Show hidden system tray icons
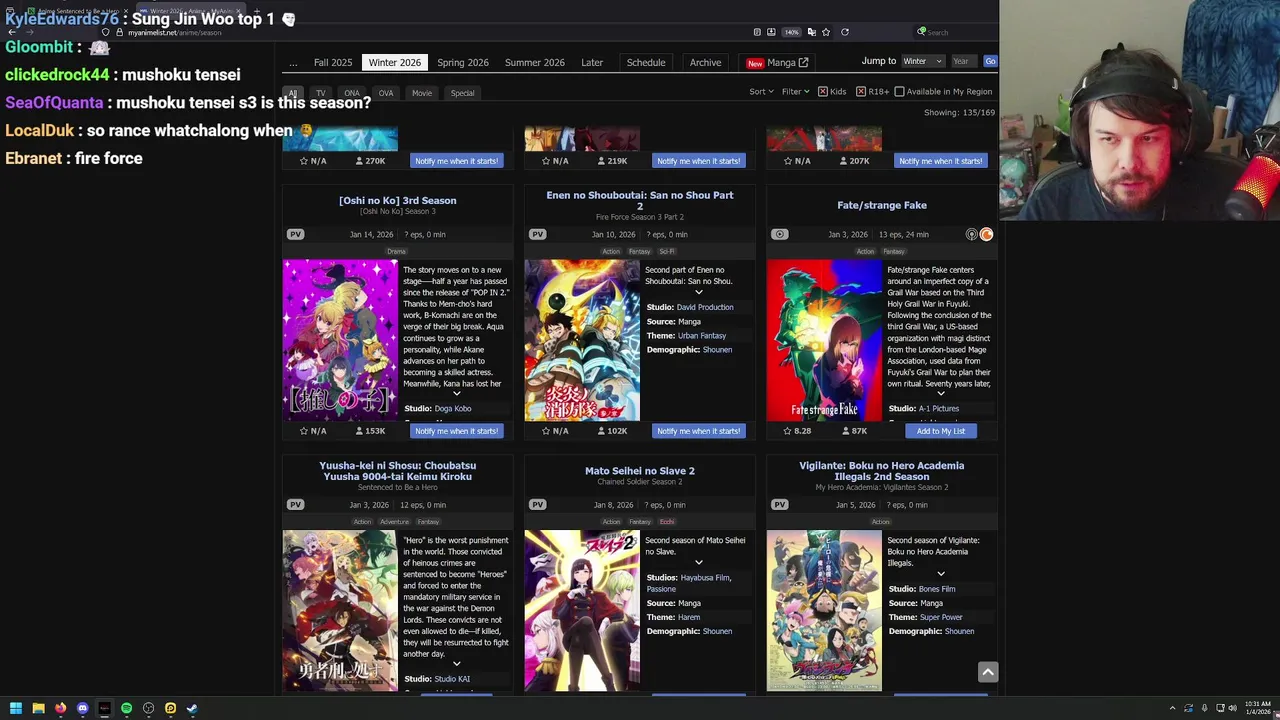1280x720 pixels. click(1172, 708)
